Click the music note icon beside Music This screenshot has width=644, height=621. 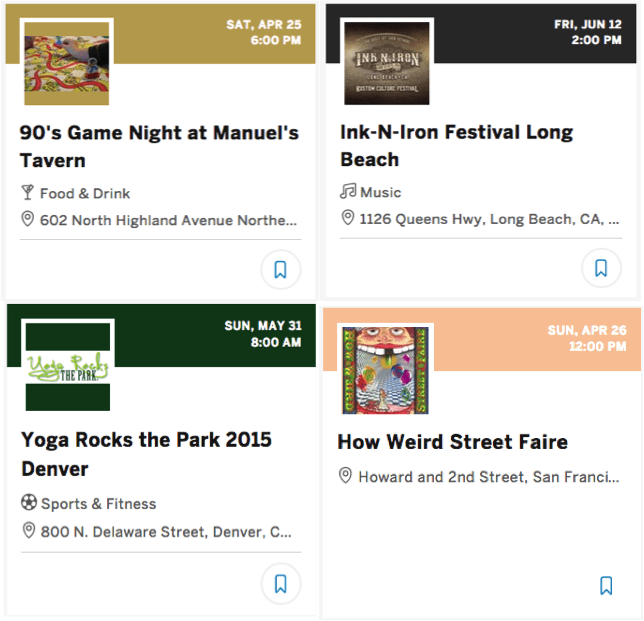point(348,191)
